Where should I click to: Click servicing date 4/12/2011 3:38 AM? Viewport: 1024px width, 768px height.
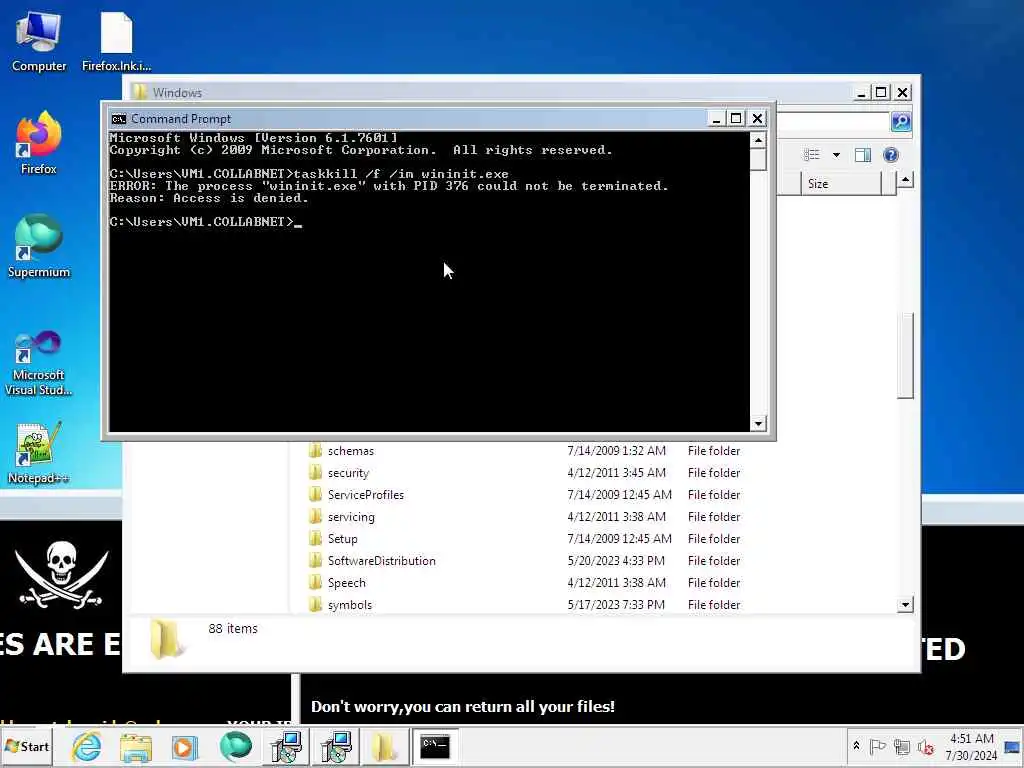point(616,517)
